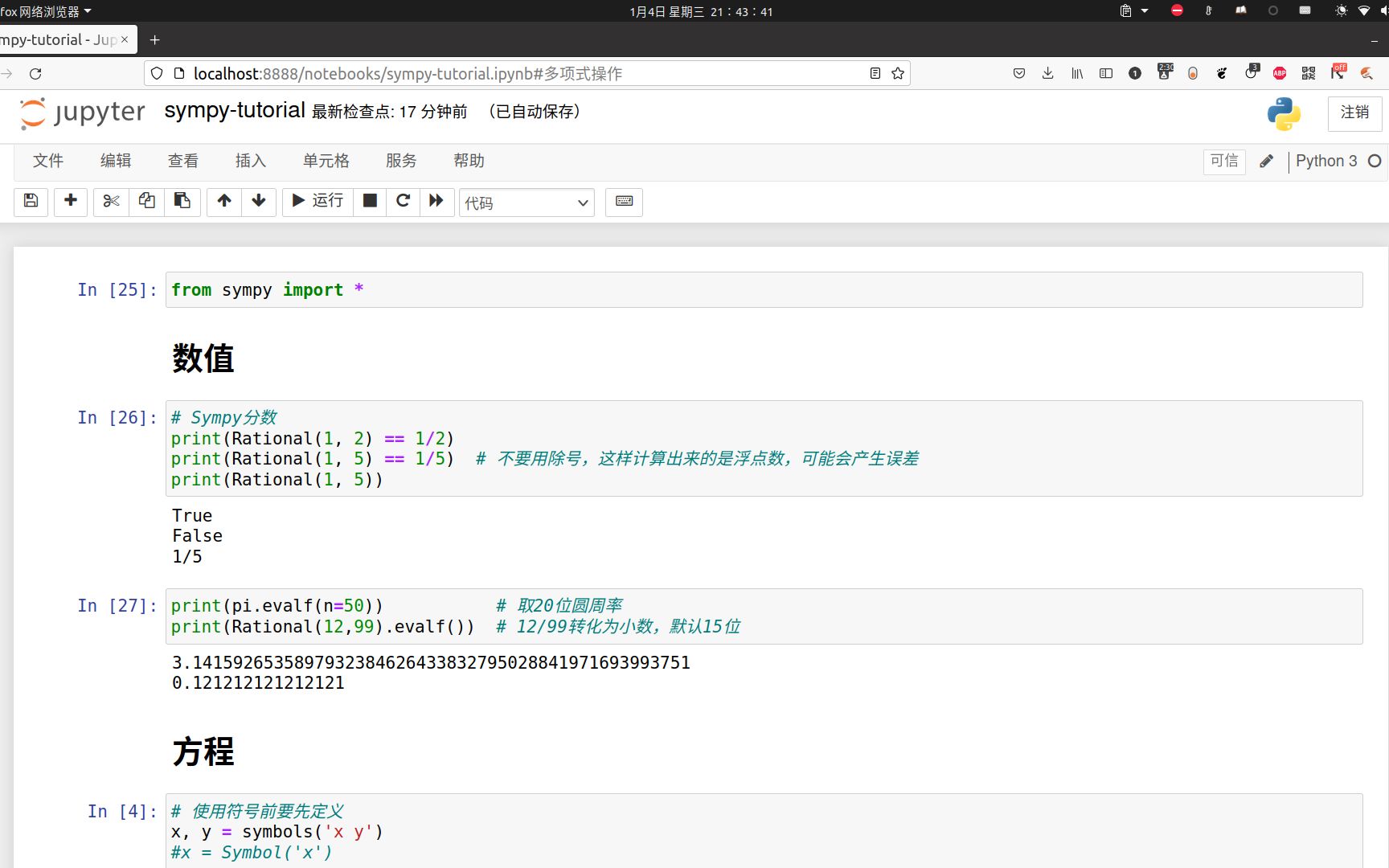Click into the In [27] evalf code cell
Viewport: 1389px width, 868px height.
tap(764, 616)
